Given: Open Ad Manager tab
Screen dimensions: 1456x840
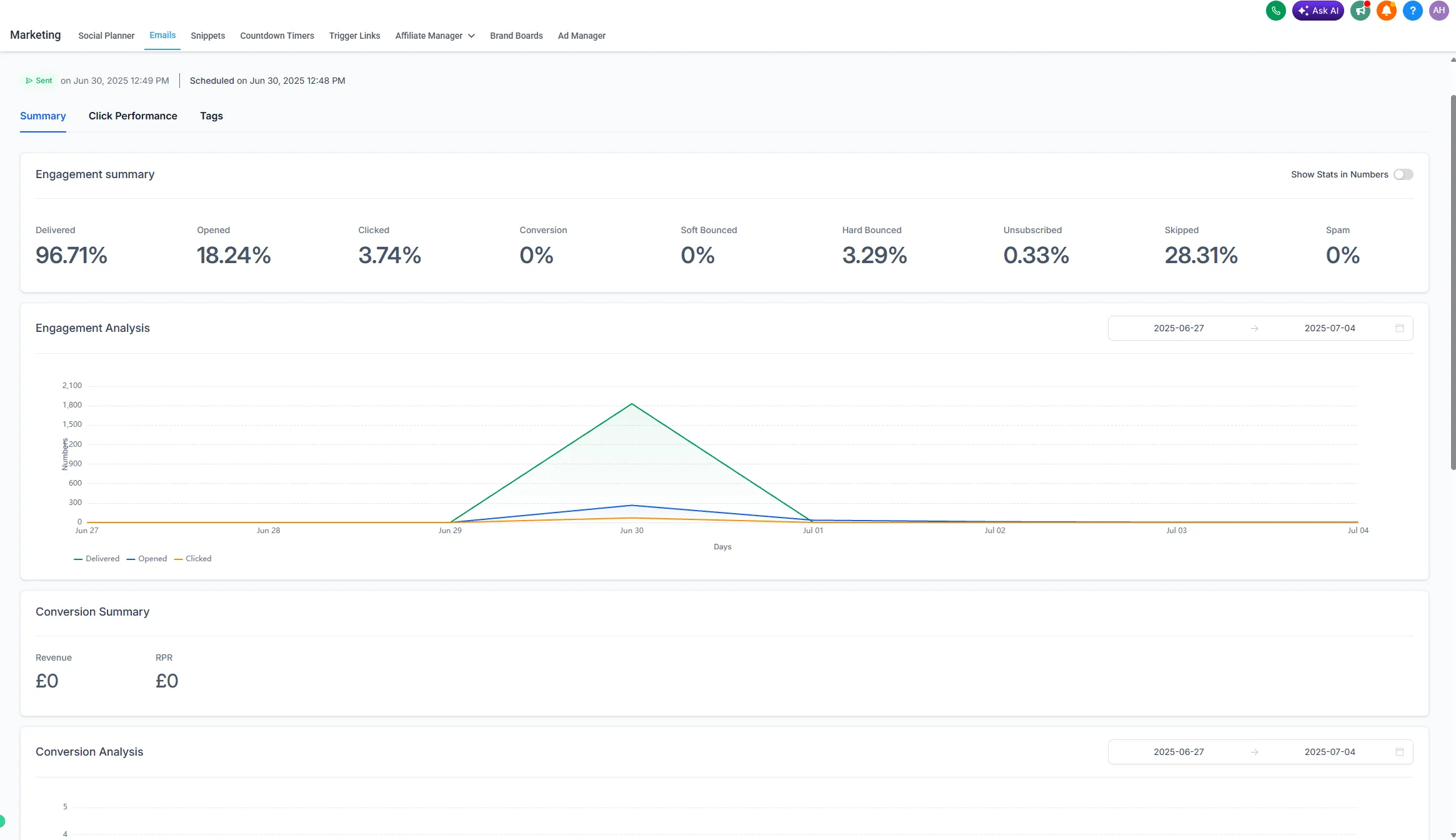Looking at the screenshot, I should click(x=581, y=36).
